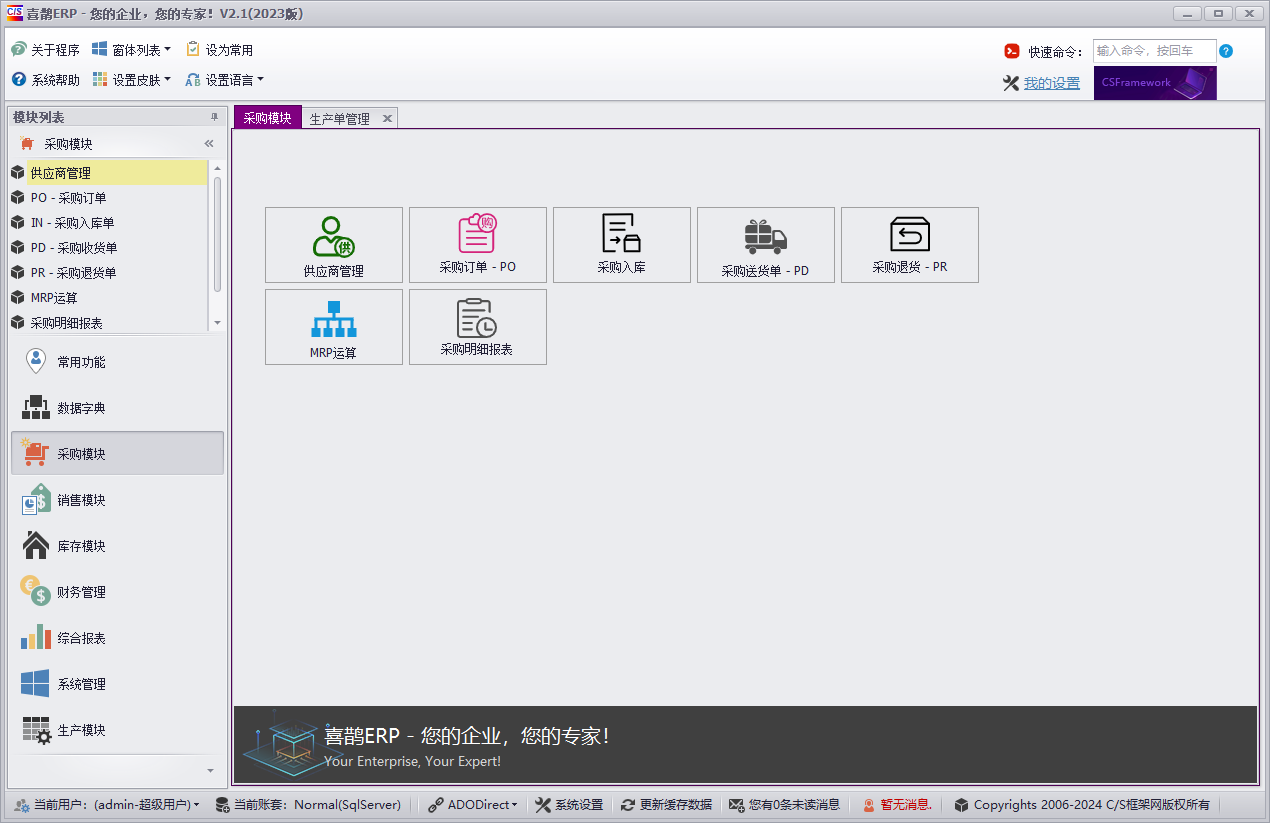The width and height of the screenshot is (1270, 823).
Task: Select 常用功能 in the navigation sidebar
Action: tap(117, 362)
